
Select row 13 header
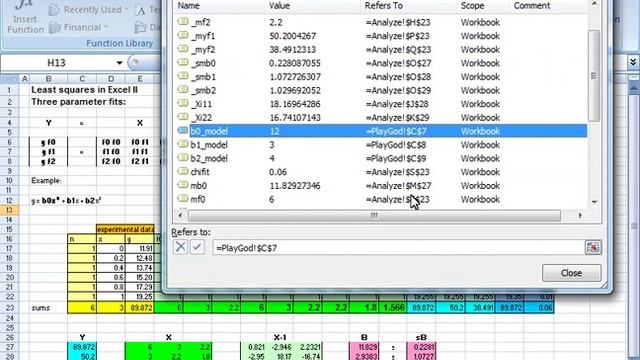[9, 210]
